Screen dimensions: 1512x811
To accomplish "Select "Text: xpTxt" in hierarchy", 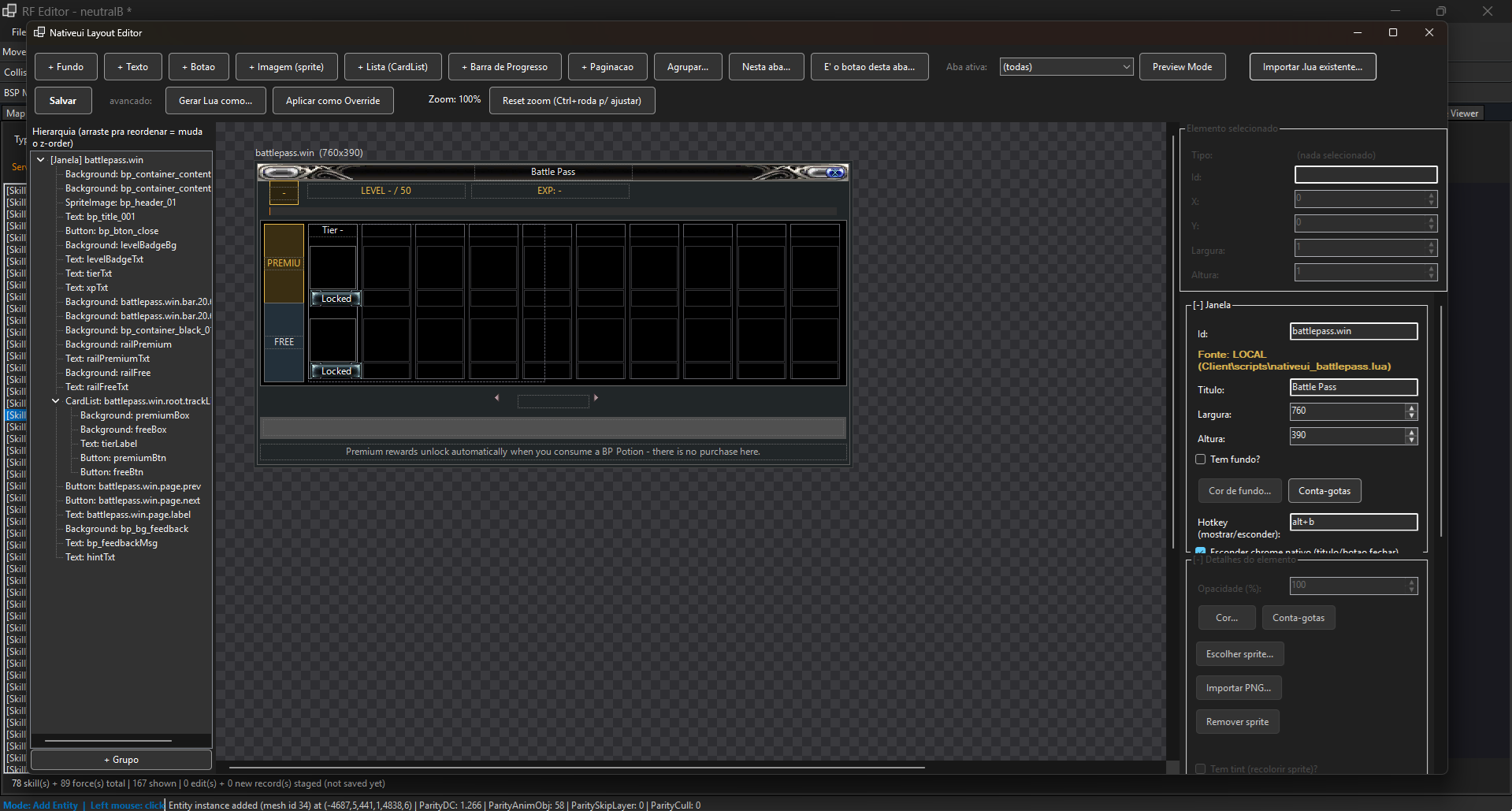I will click(87, 288).
